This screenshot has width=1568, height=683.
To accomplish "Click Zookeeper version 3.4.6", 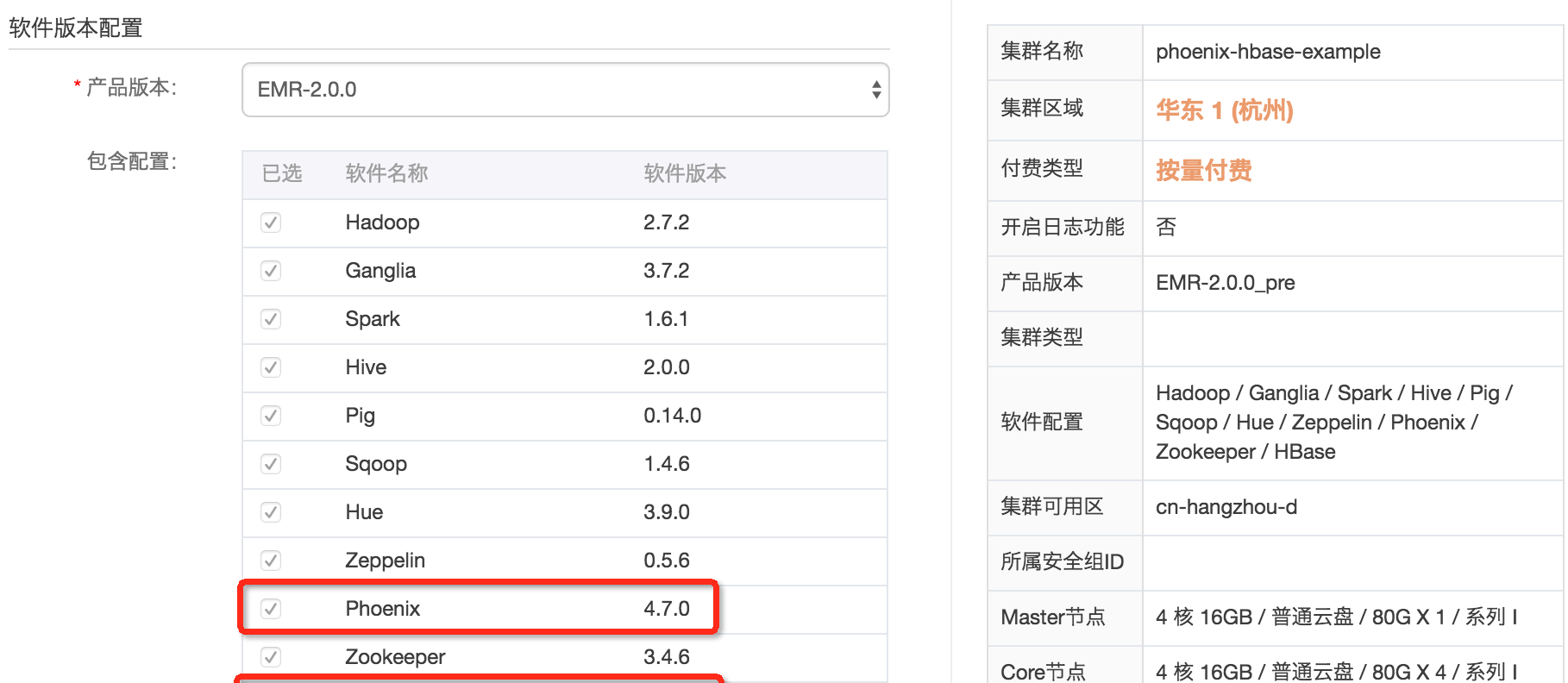I will pos(666,657).
